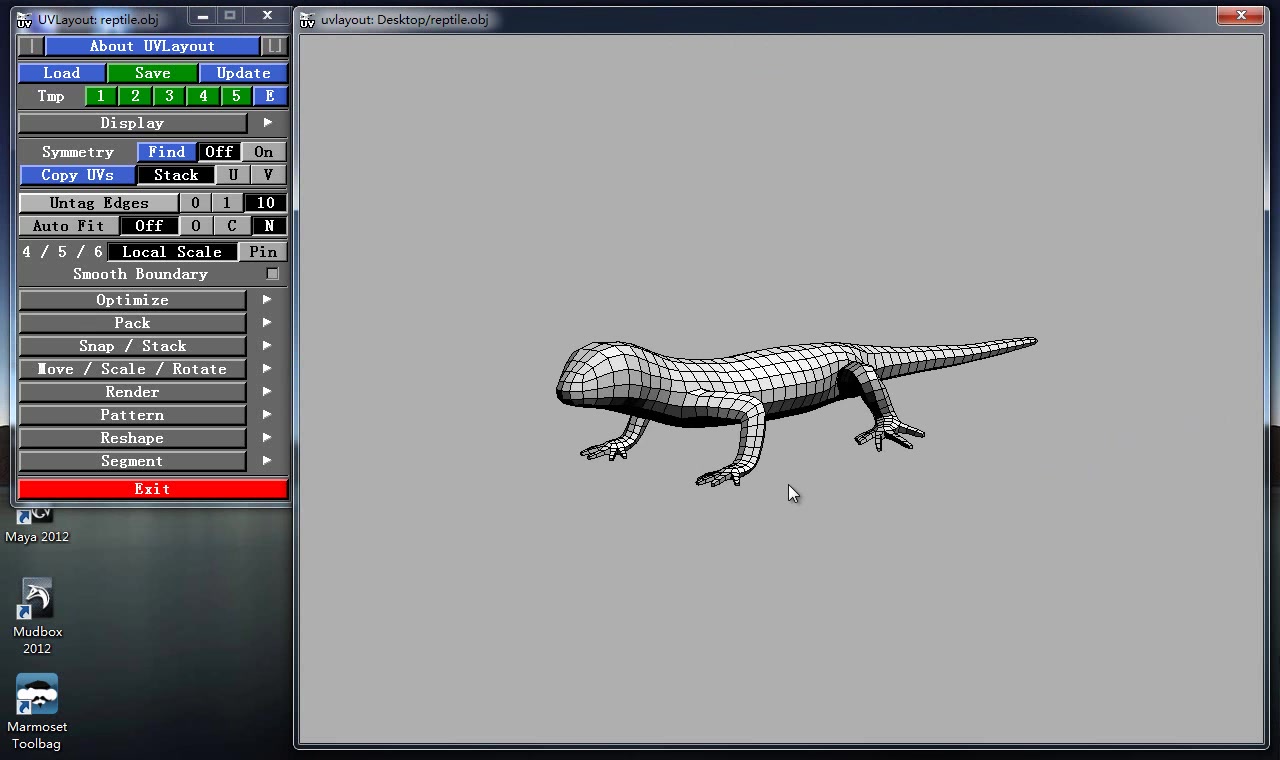Turn Symmetry On
The image size is (1280, 760).
click(x=263, y=152)
